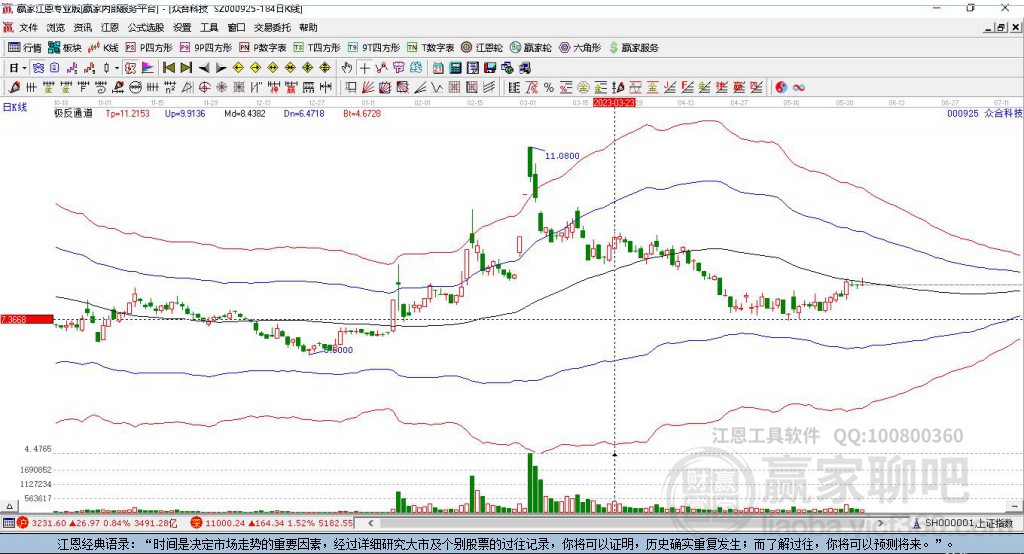The image size is (1024, 554).
Task: Open the 行情 quotes view
Action: pyautogui.click(x=24, y=48)
